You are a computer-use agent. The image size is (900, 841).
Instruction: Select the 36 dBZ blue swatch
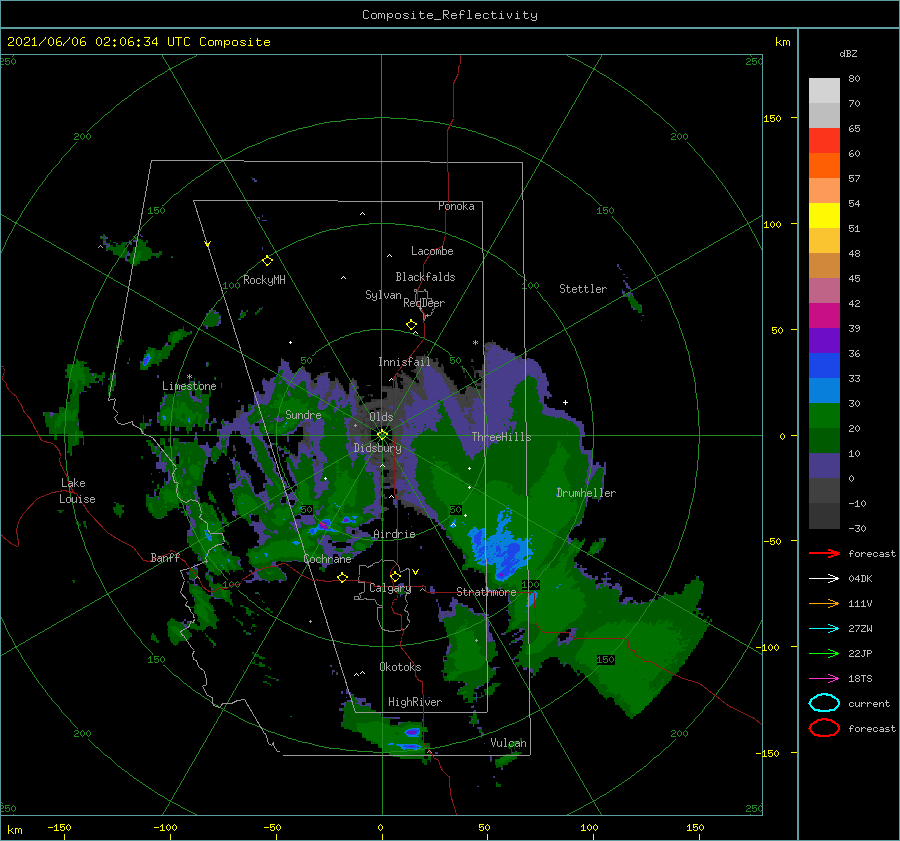click(x=824, y=365)
